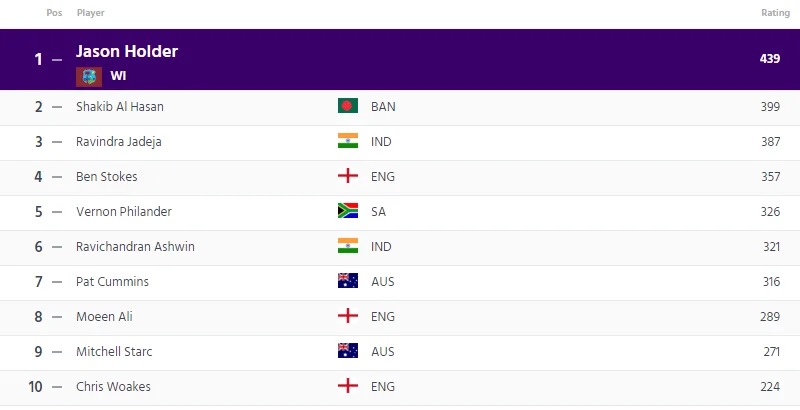
Task: Click the South Africa flag icon
Action: click(348, 211)
